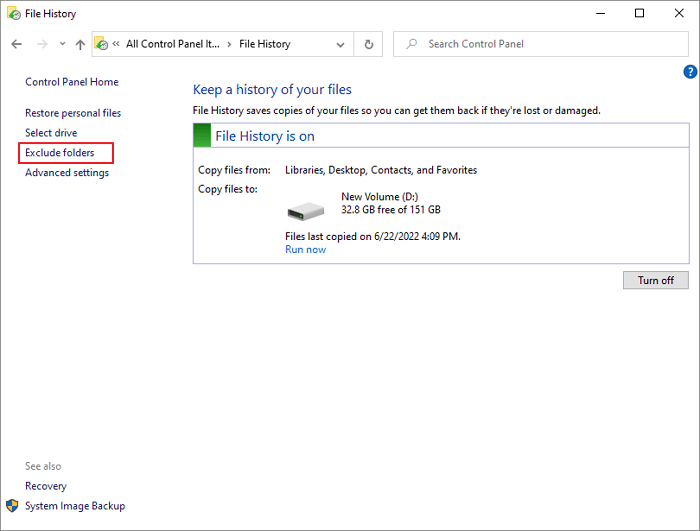Expand the breadcrumb chevrons before All Control Panel Items
The width and height of the screenshot is (700, 531).
tap(117, 44)
